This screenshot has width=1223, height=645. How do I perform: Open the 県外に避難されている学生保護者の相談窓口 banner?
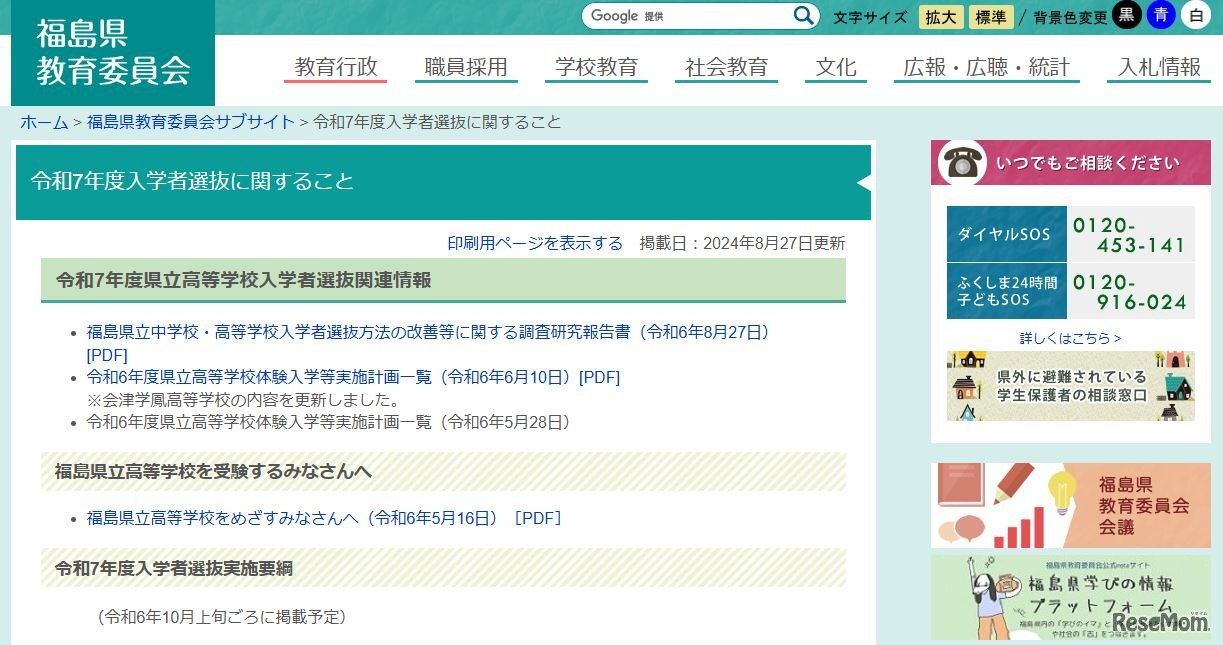(1070, 387)
